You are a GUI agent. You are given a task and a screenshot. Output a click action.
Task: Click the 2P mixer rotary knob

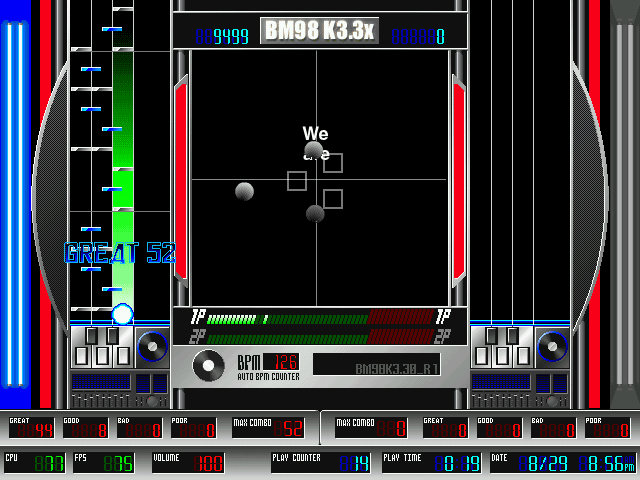pos(552,401)
